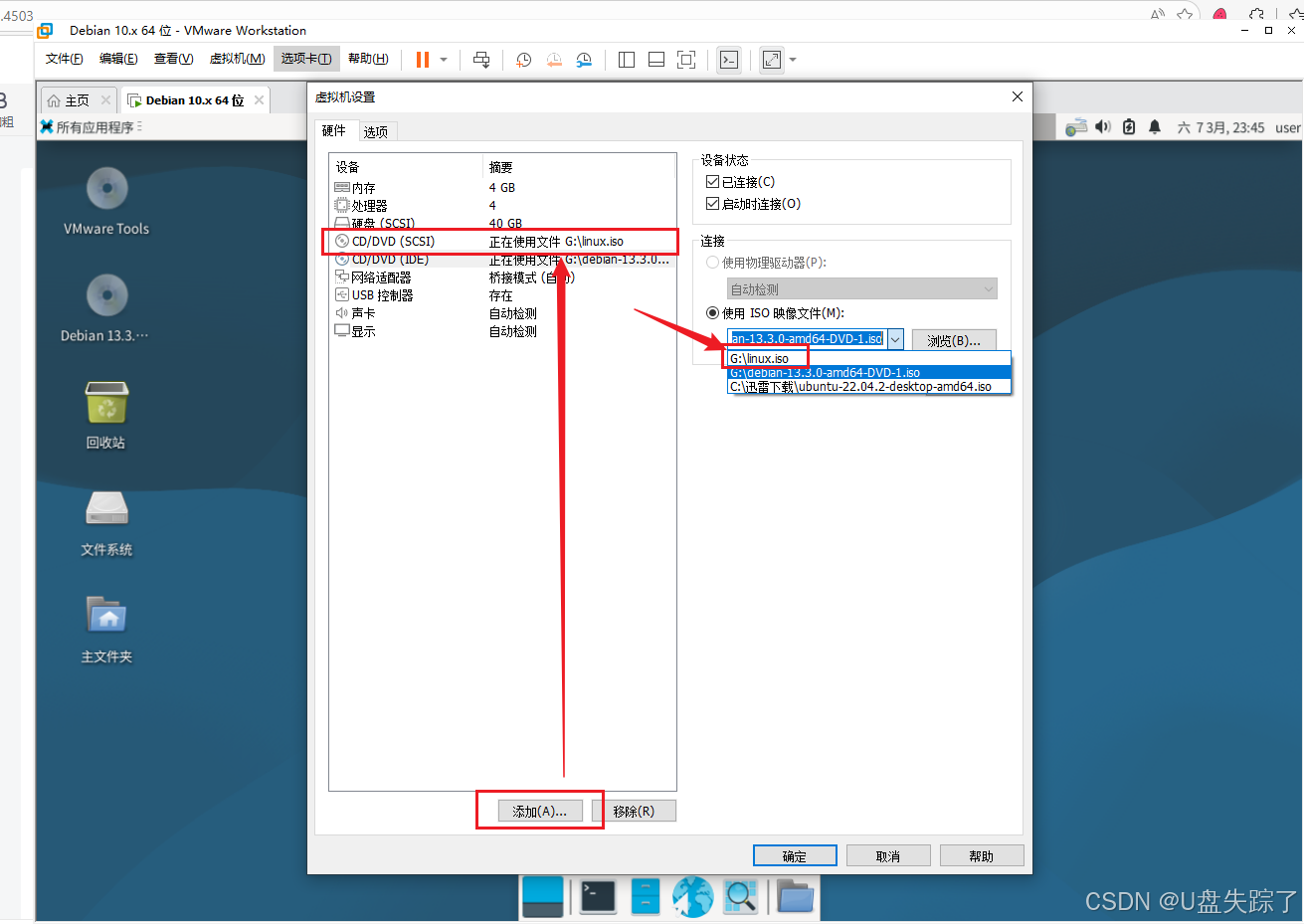The width and height of the screenshot is (1304, 924).
Task: Select the 使用物理驱动器(P) radio button
Action: (712, 263)
